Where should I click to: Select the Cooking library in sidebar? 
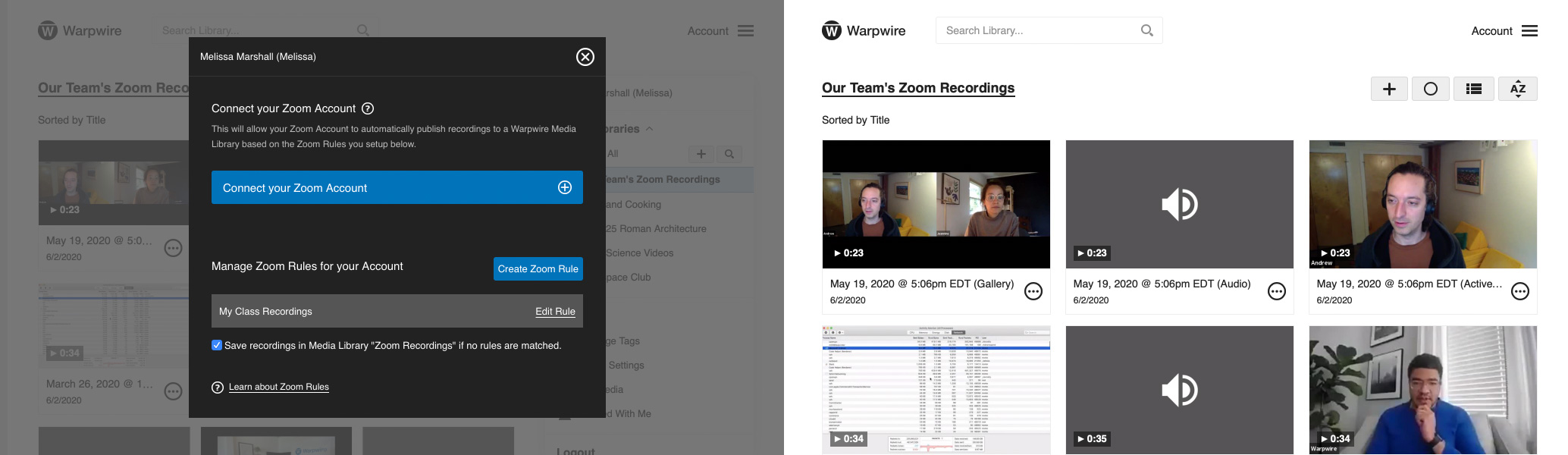tap(634, 204)
